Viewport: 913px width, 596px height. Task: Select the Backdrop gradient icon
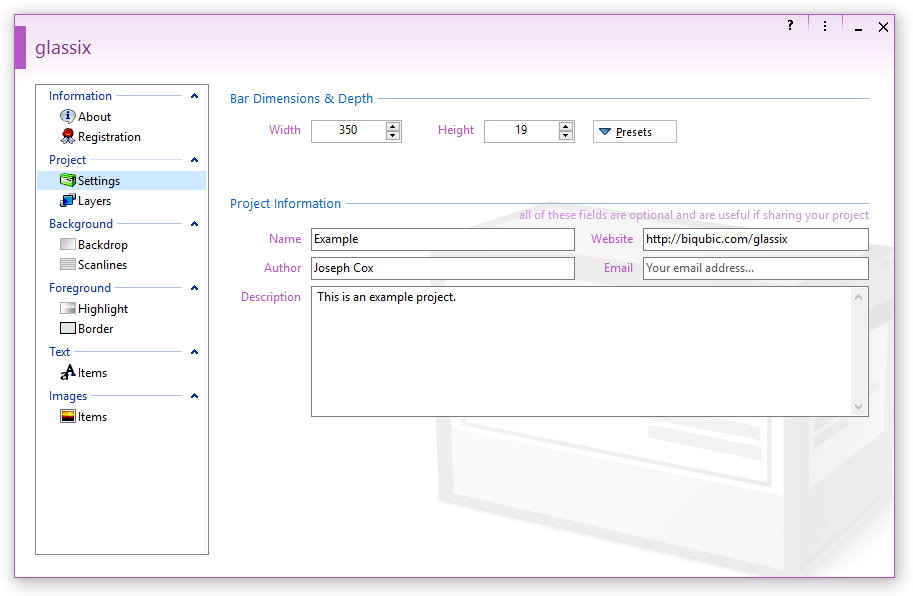pos(68,245)
